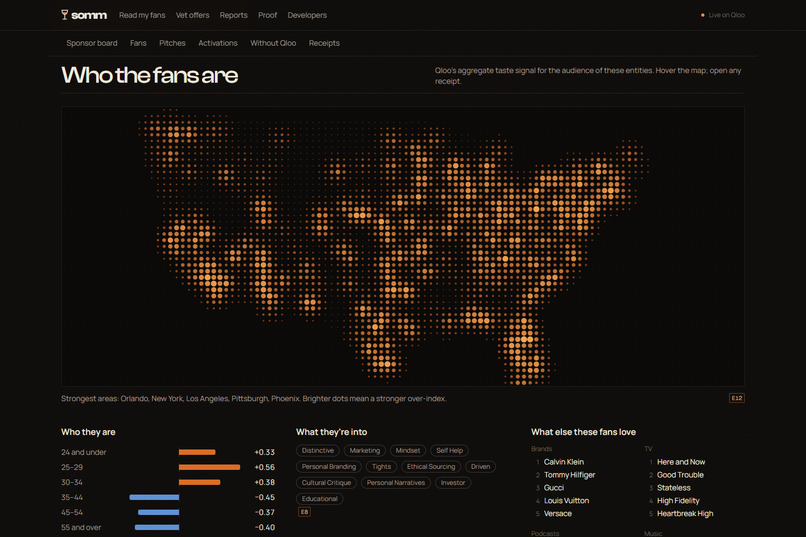The height and width of the screenshot is (537, 806).
Task: Click the Who the fans are title
Action: 150,75
